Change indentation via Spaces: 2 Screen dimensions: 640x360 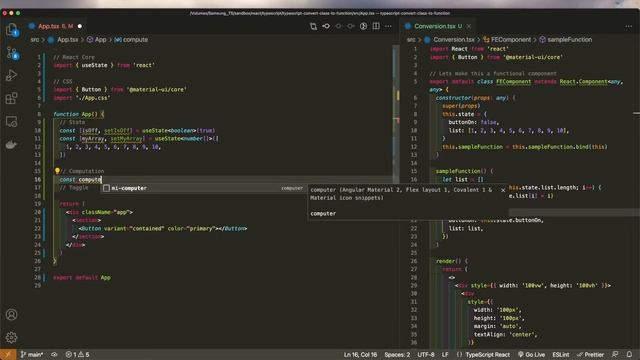[x=397, y=355]
